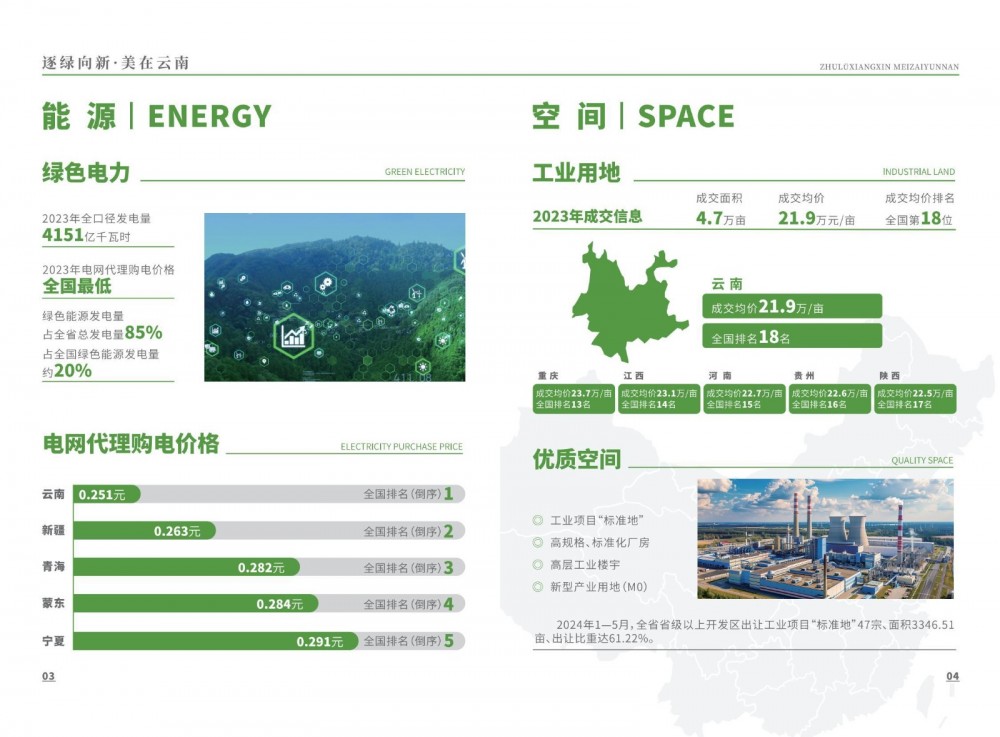Click the green 成交均价21.9万/亩 banner
The height and width of the screenshot is (737, 1000).
[792, 307]
